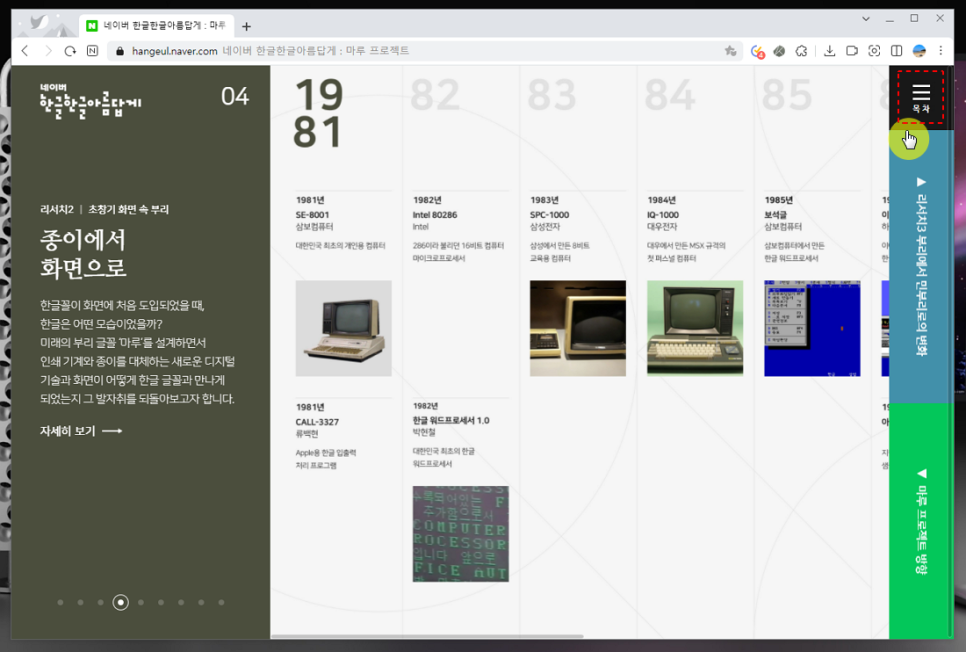Image resolution: width=966 pixels, height=652 pixels.
Task: Open the Naver home button icon
Action: click(92, 51)
